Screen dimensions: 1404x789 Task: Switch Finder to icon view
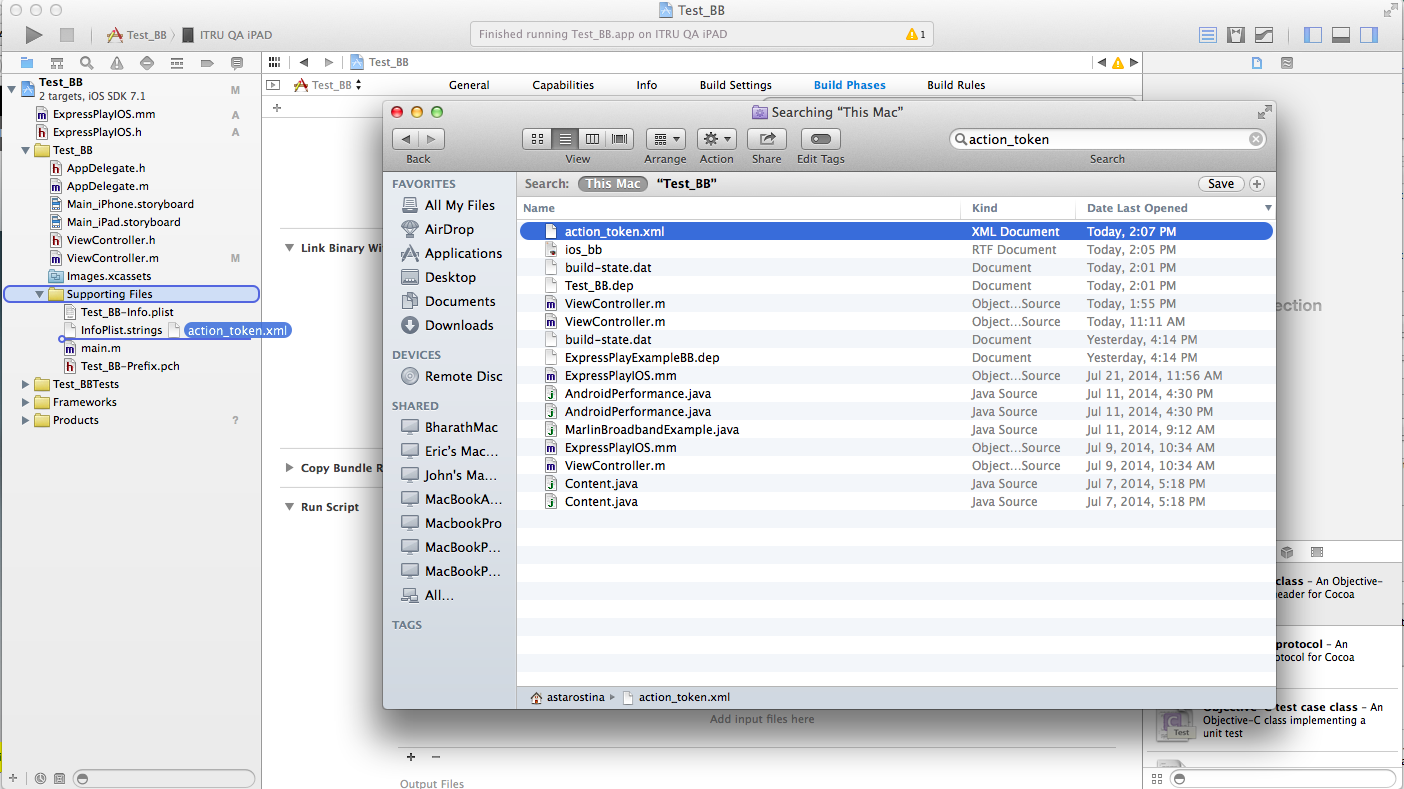[x=537, y=139]
